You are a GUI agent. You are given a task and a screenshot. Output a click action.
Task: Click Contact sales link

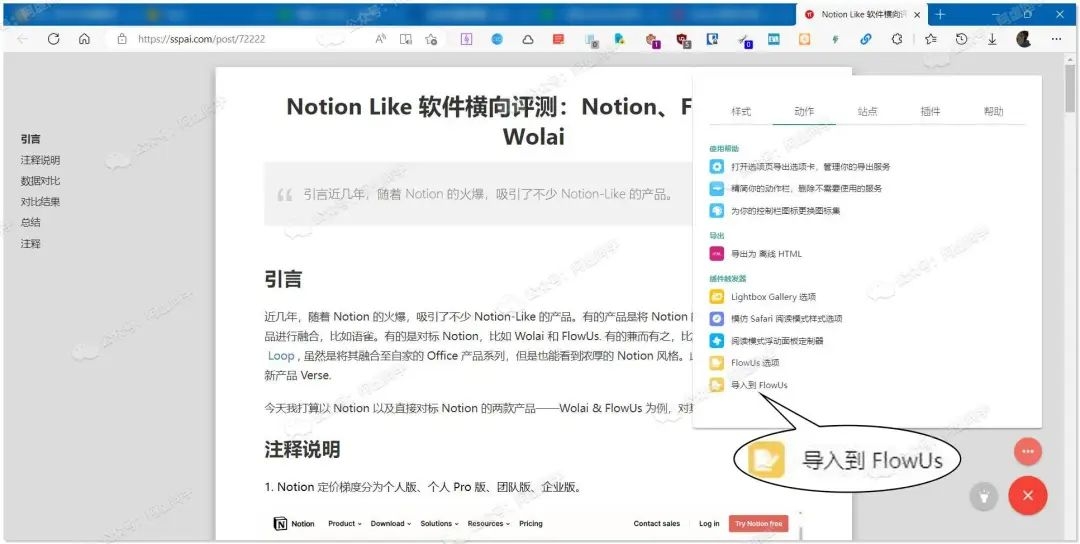point(656,524)
